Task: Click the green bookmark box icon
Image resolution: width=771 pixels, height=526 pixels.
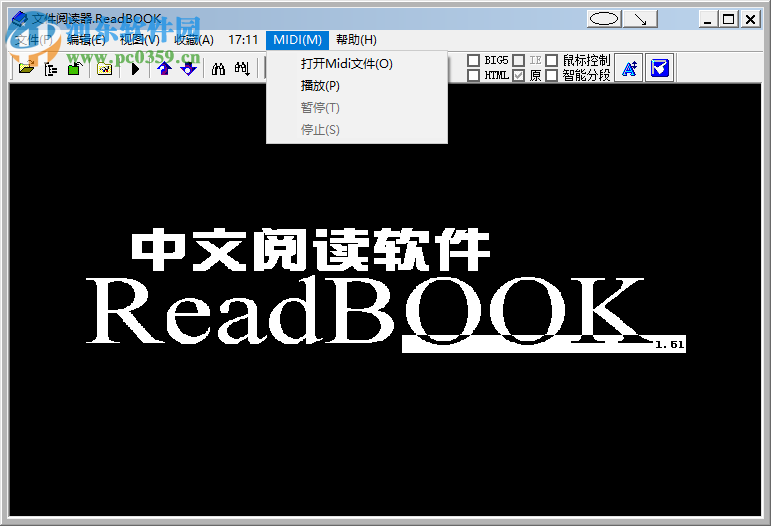Action: pos(74,68)
